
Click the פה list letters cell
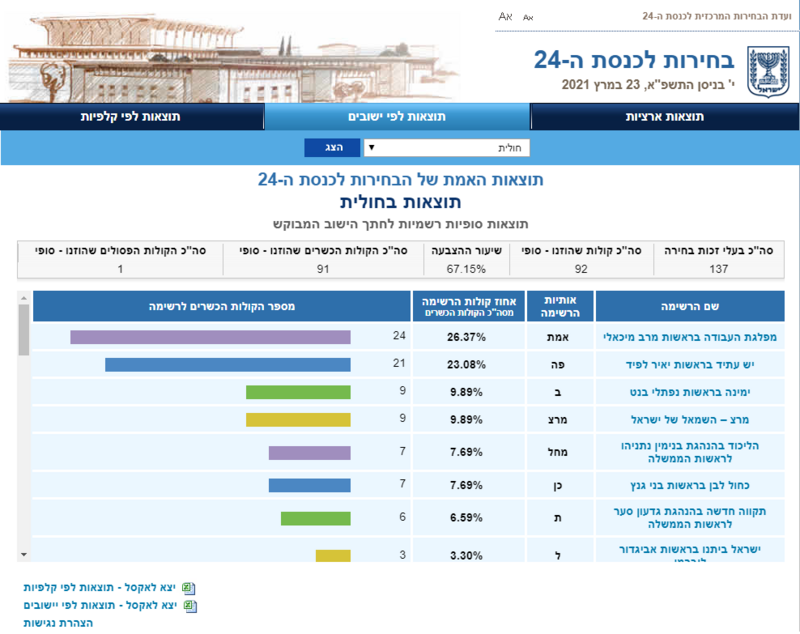558,365
